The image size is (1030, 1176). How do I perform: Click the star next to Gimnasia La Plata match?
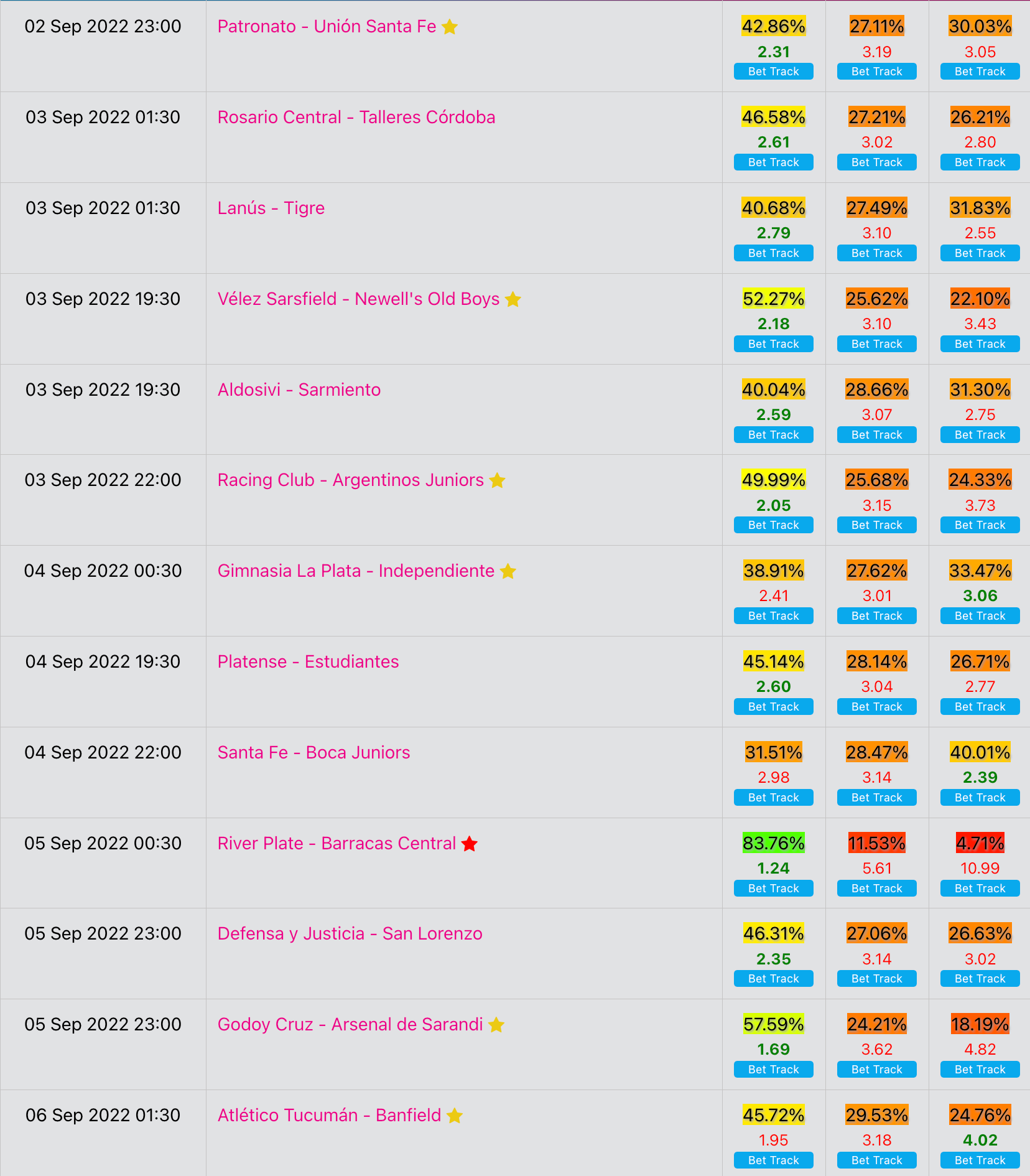pyautogui.click(x=508, y=571)
